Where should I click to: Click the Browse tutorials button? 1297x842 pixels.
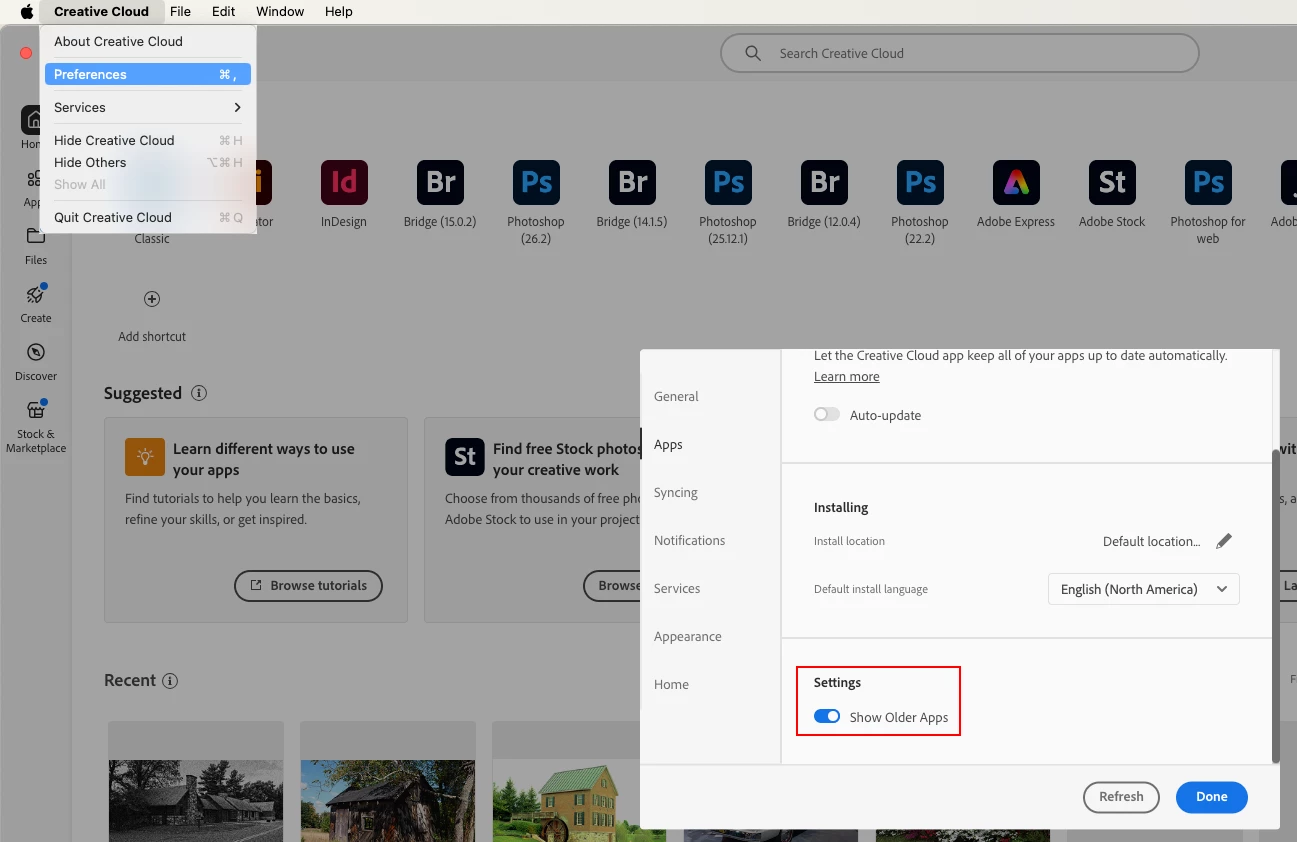pos(308,585)
